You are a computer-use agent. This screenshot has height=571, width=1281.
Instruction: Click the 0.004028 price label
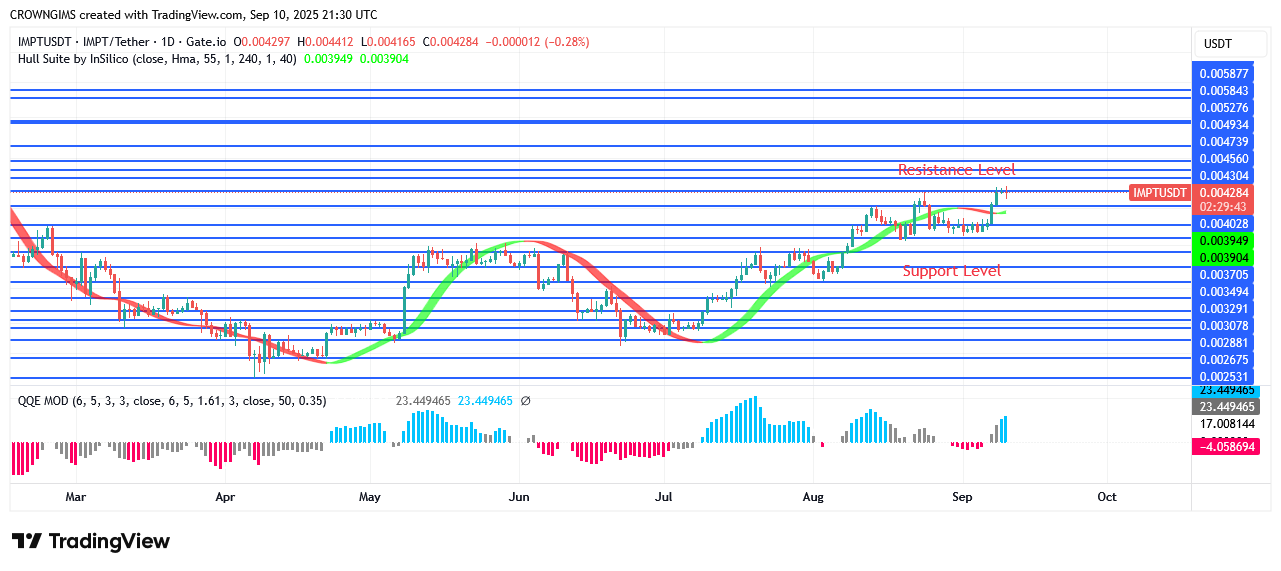[1224, 223]
